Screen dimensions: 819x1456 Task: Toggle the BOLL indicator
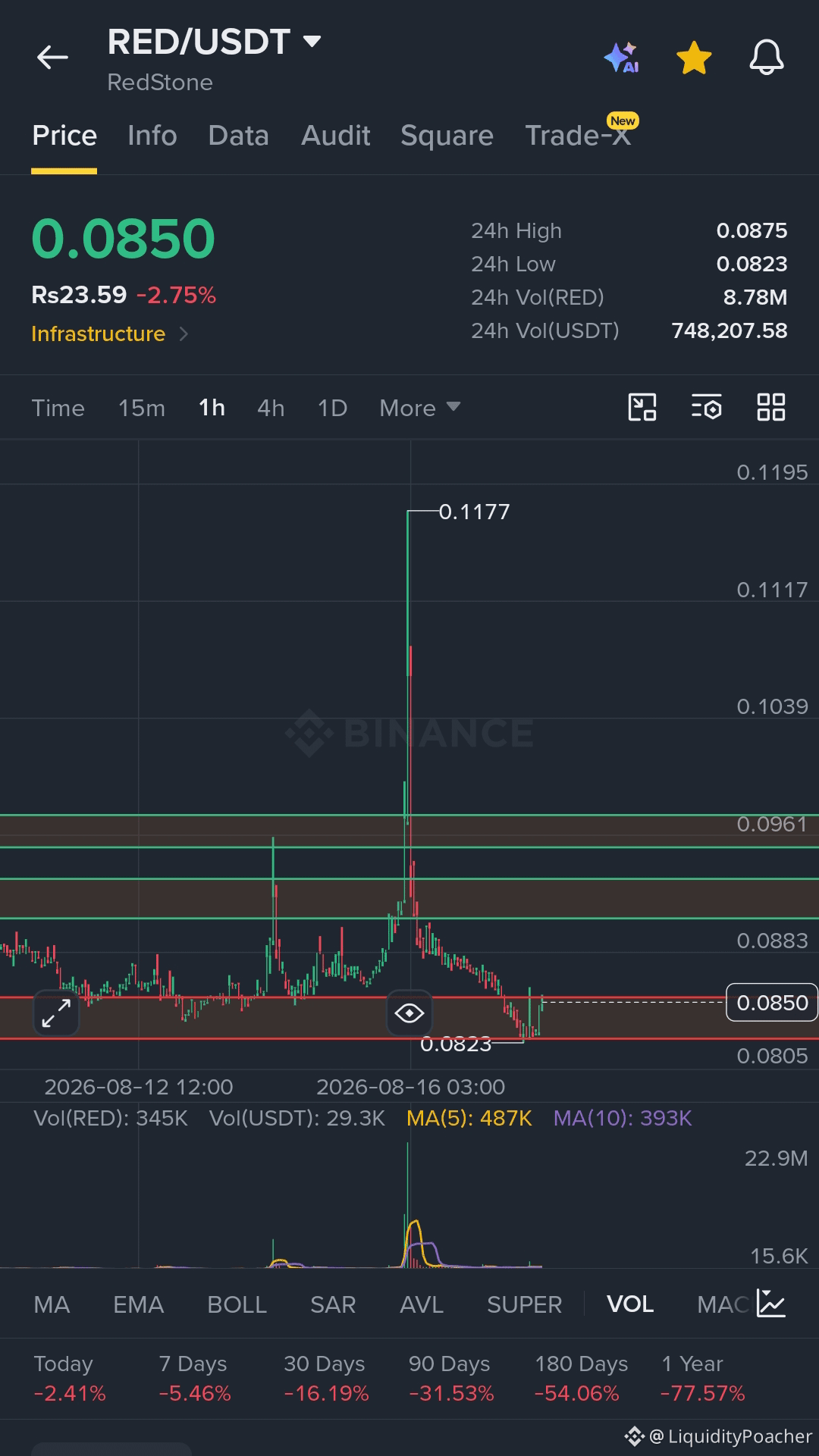pyautogui.click(x=237, y=1304)
